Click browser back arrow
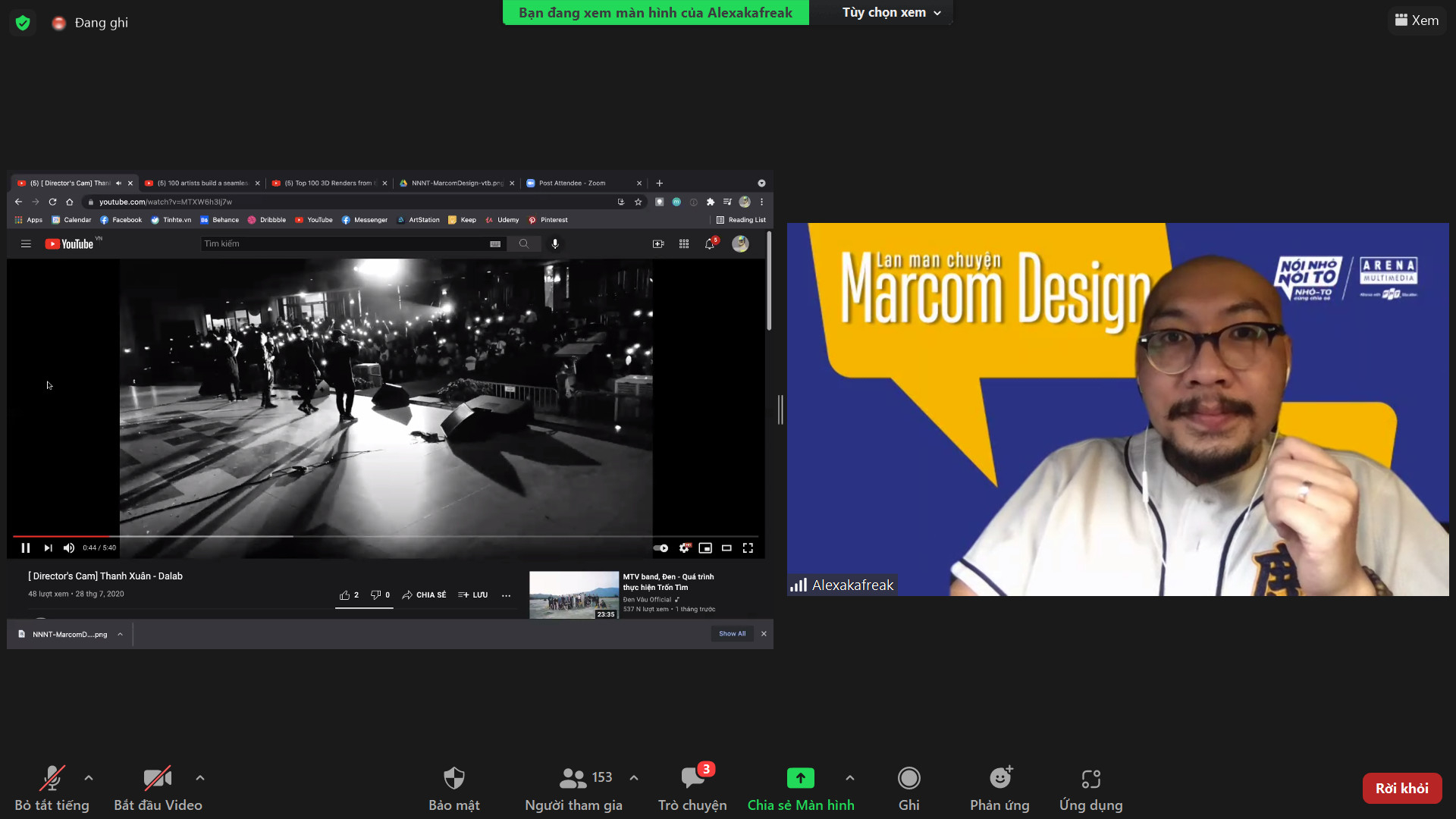The height and width of the screenshot is (819, 1456). tap(18, 202)
